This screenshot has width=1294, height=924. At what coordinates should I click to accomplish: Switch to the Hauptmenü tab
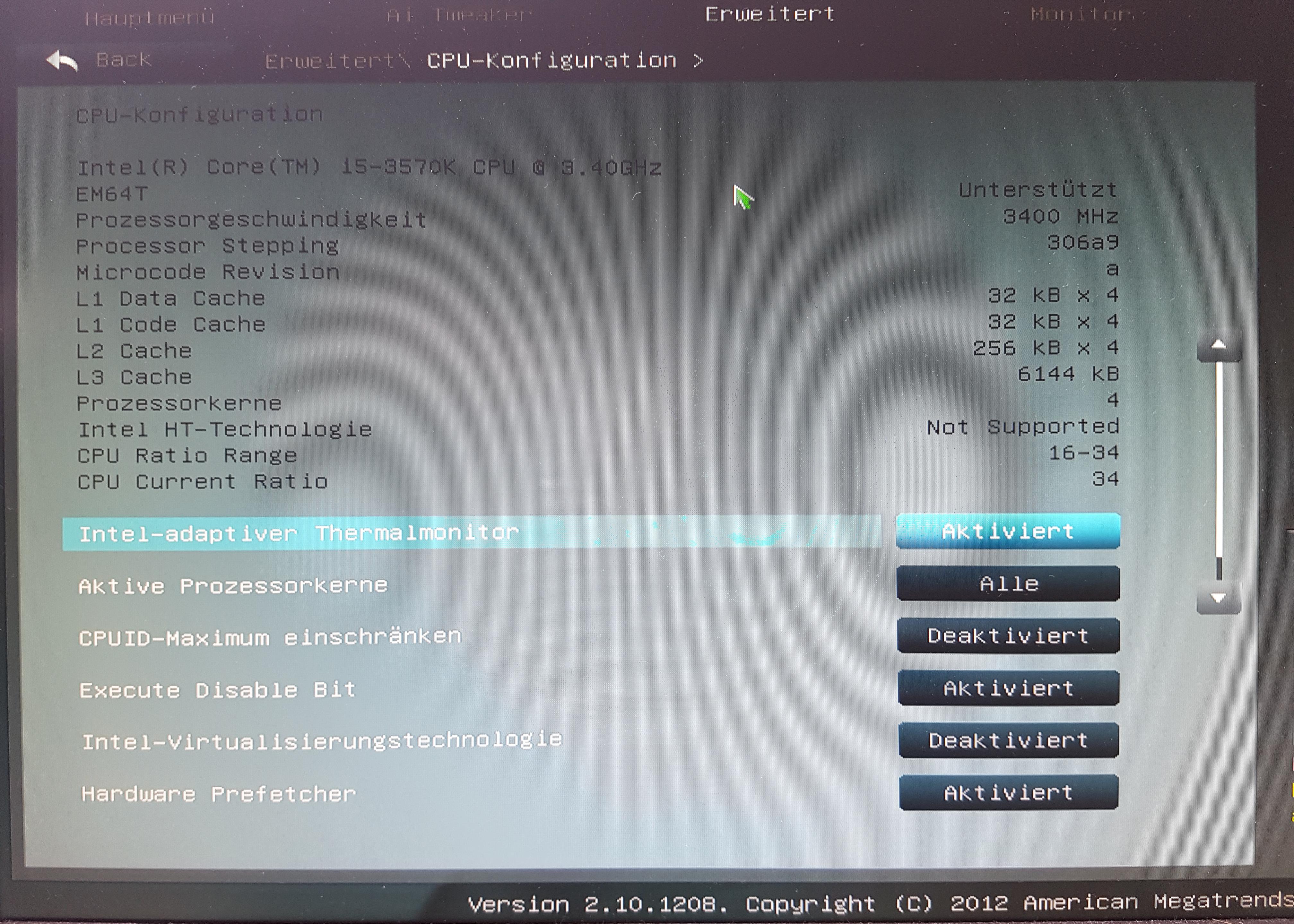tap(149, 18)
